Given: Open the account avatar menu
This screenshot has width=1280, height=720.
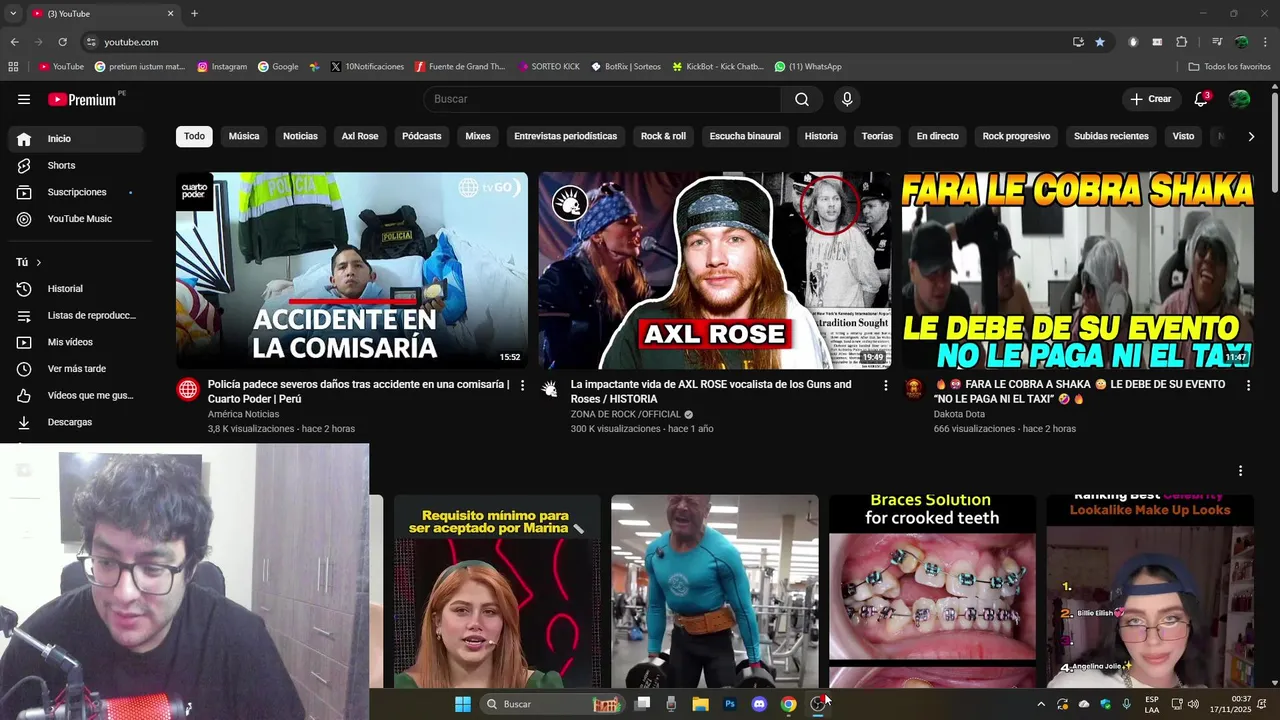Looking at the screenshot, I should point(1239,99).
